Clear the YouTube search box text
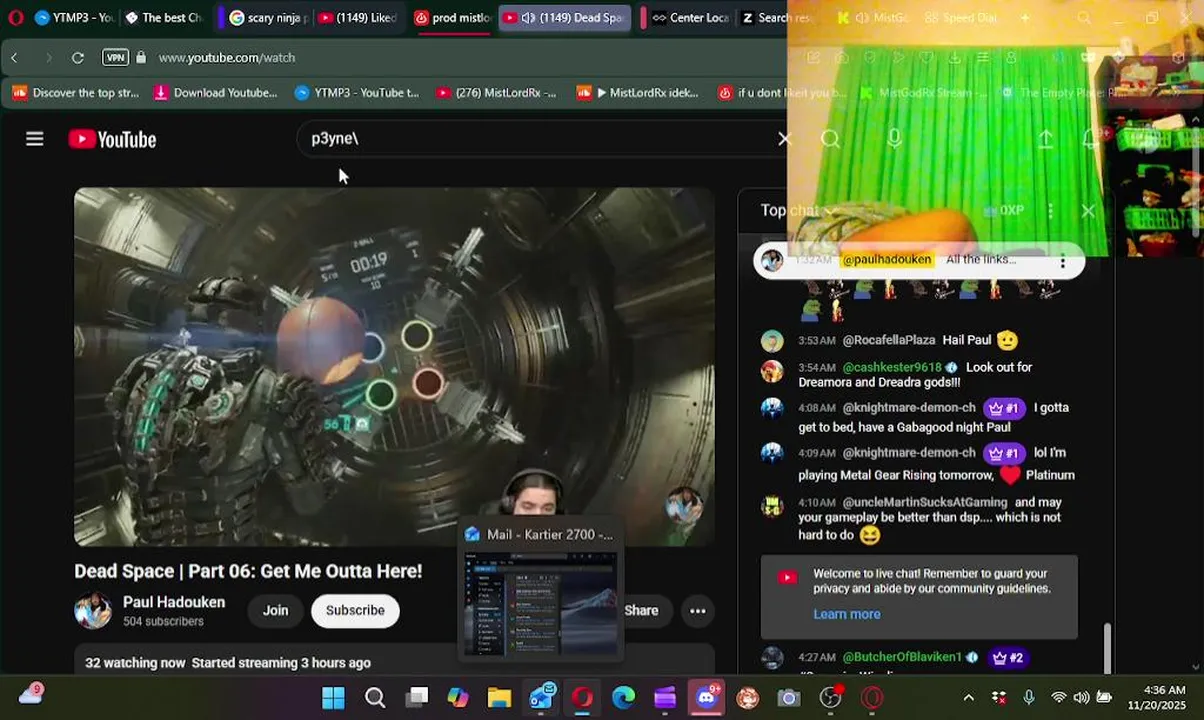 click(784, 139)
